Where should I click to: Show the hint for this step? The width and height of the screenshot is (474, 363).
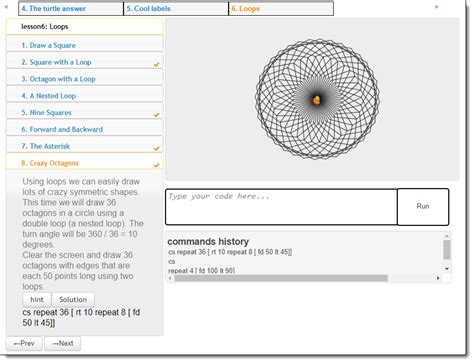tap(37, 300)
